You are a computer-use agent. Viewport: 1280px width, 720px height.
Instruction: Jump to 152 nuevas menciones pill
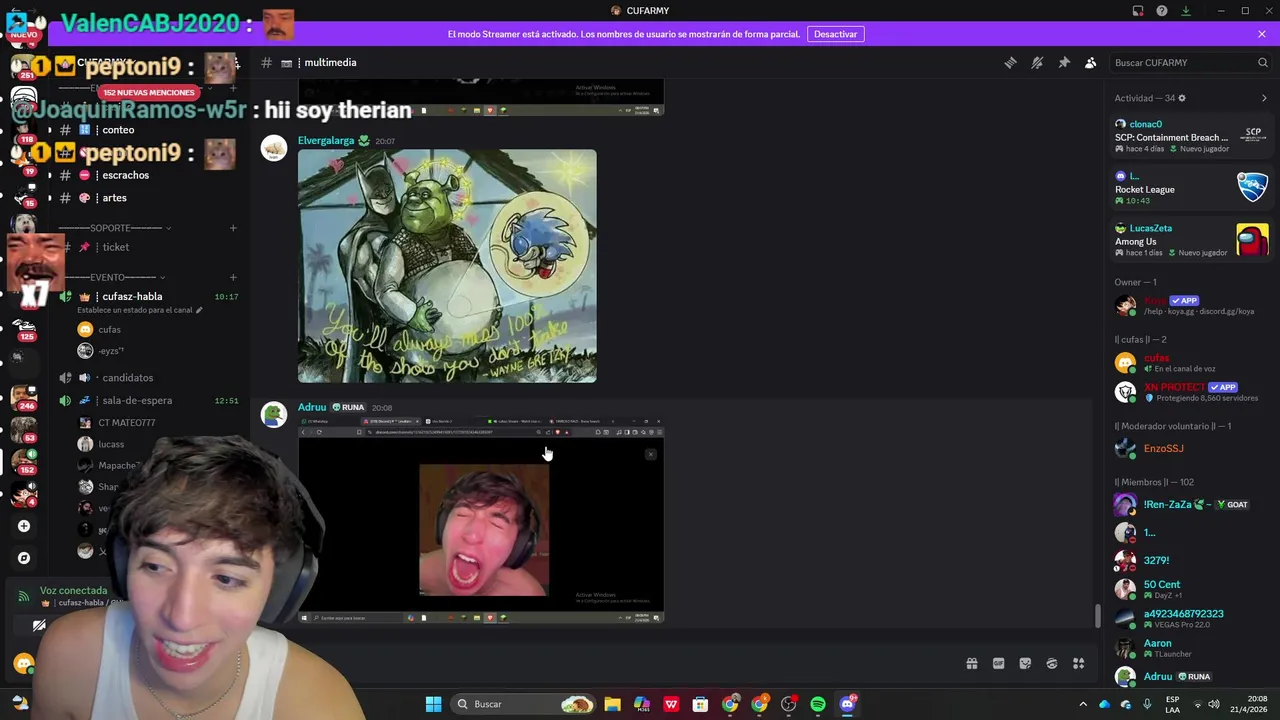pyautogui.click(x=148, y=92)
